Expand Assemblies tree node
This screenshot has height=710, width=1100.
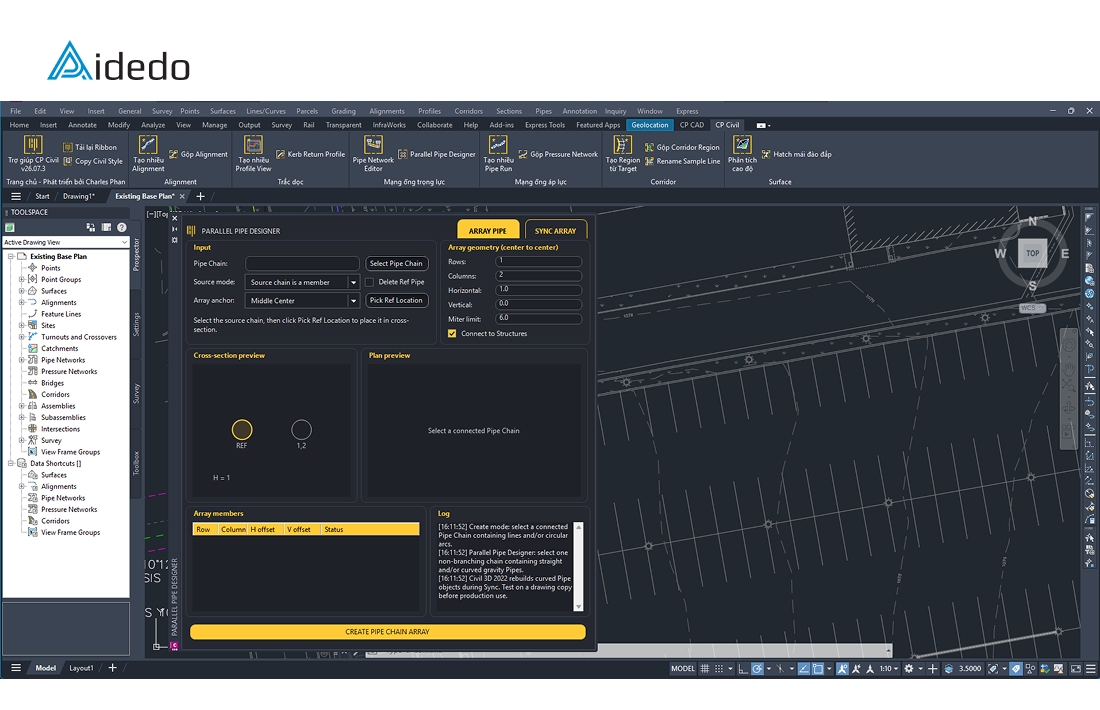[x=22, y=406]
